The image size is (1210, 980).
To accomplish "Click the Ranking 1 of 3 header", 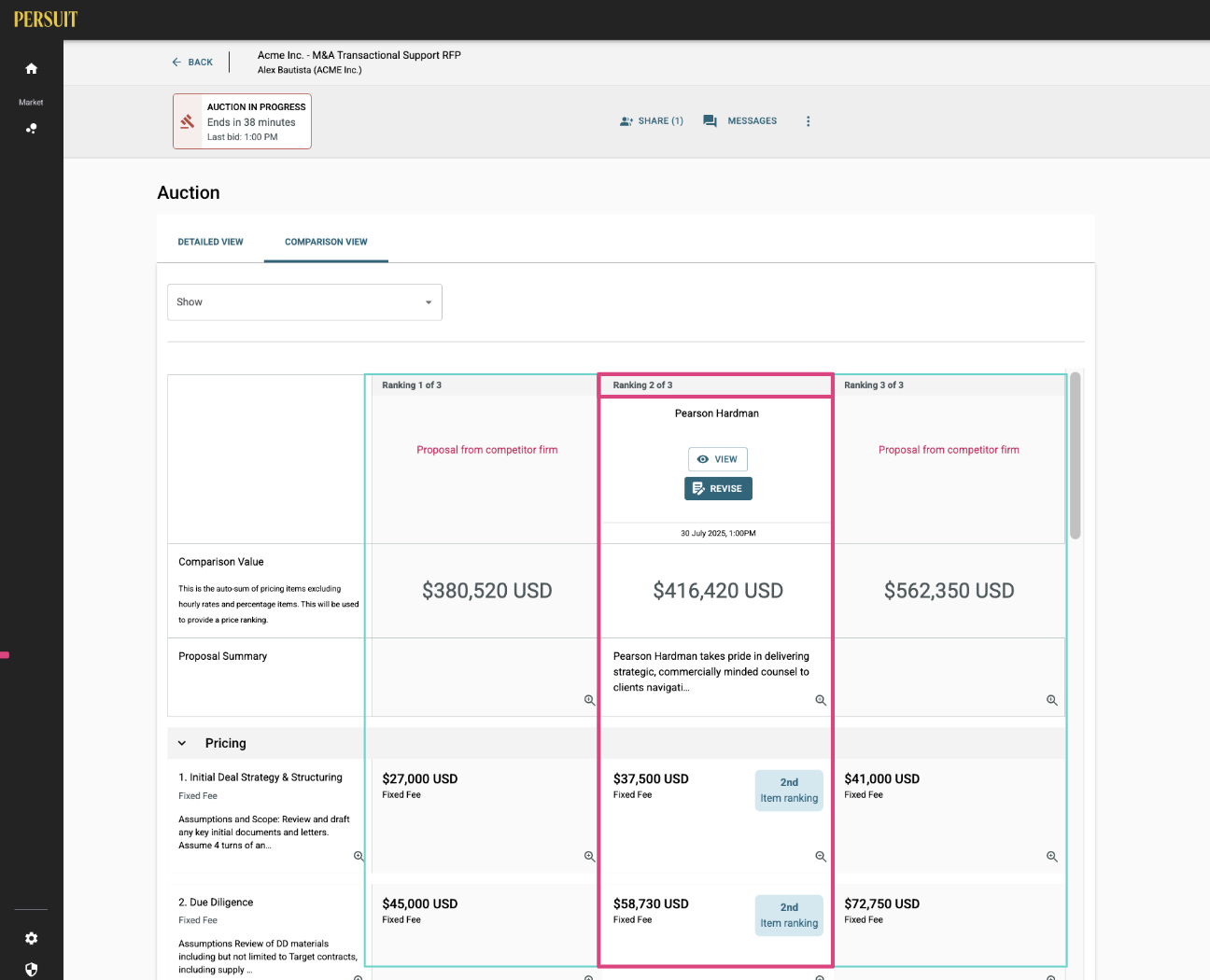I will tap(412, 385).
